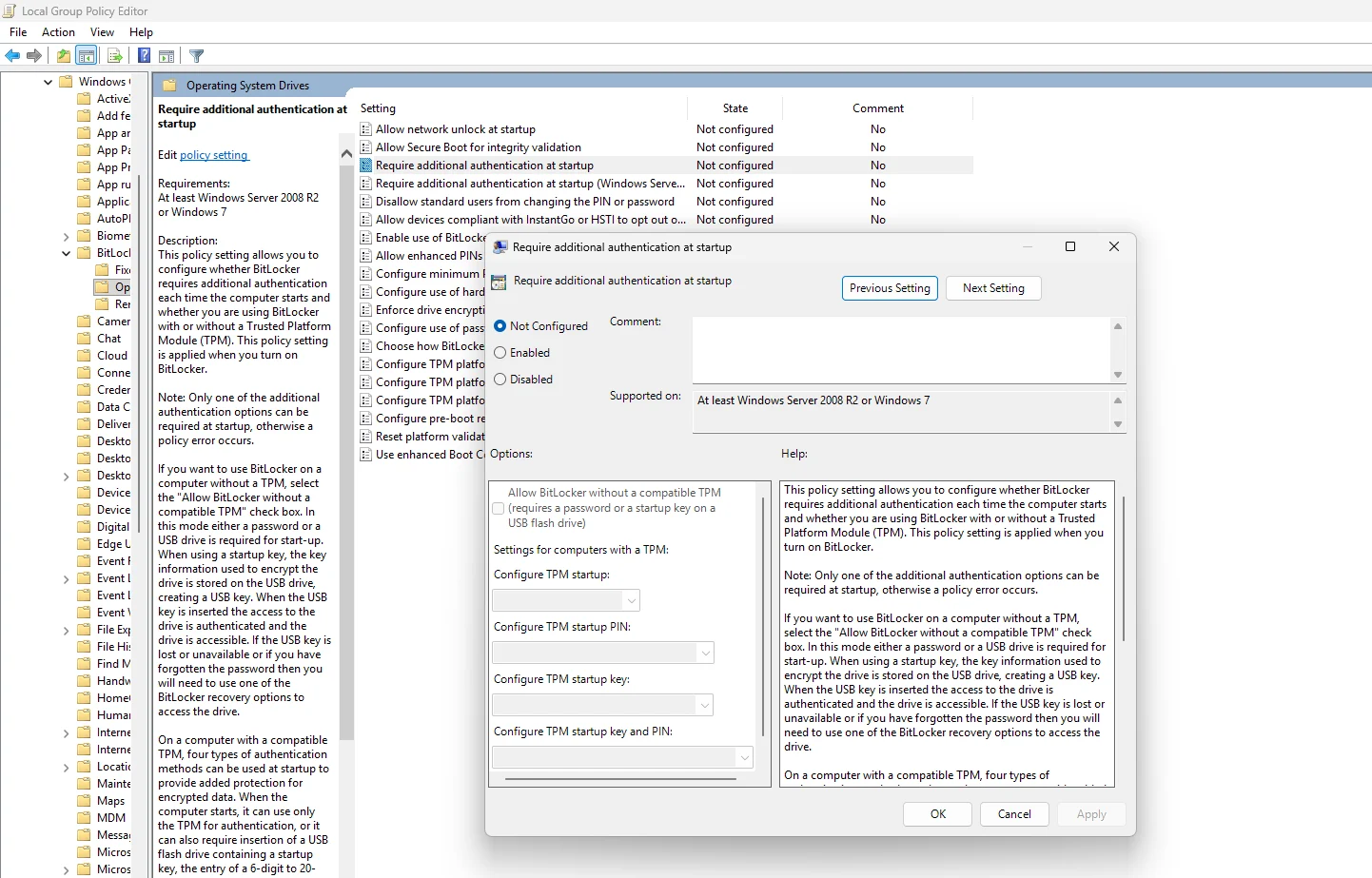The image size is (1372, 878).
Task: Click the Operating System Drives header folder icon
Action: point(169,86)
